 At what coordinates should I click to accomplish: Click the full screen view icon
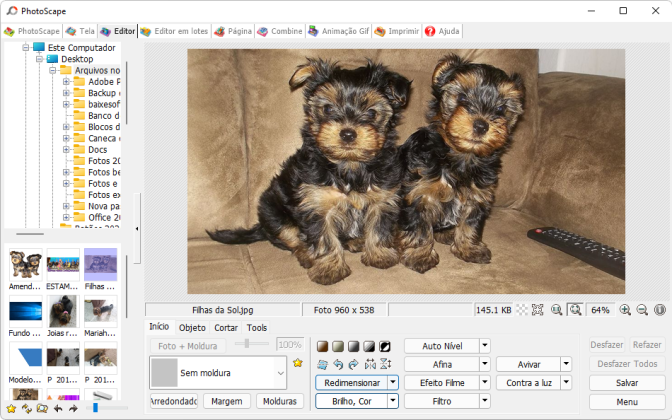click(x=537, y=310)
